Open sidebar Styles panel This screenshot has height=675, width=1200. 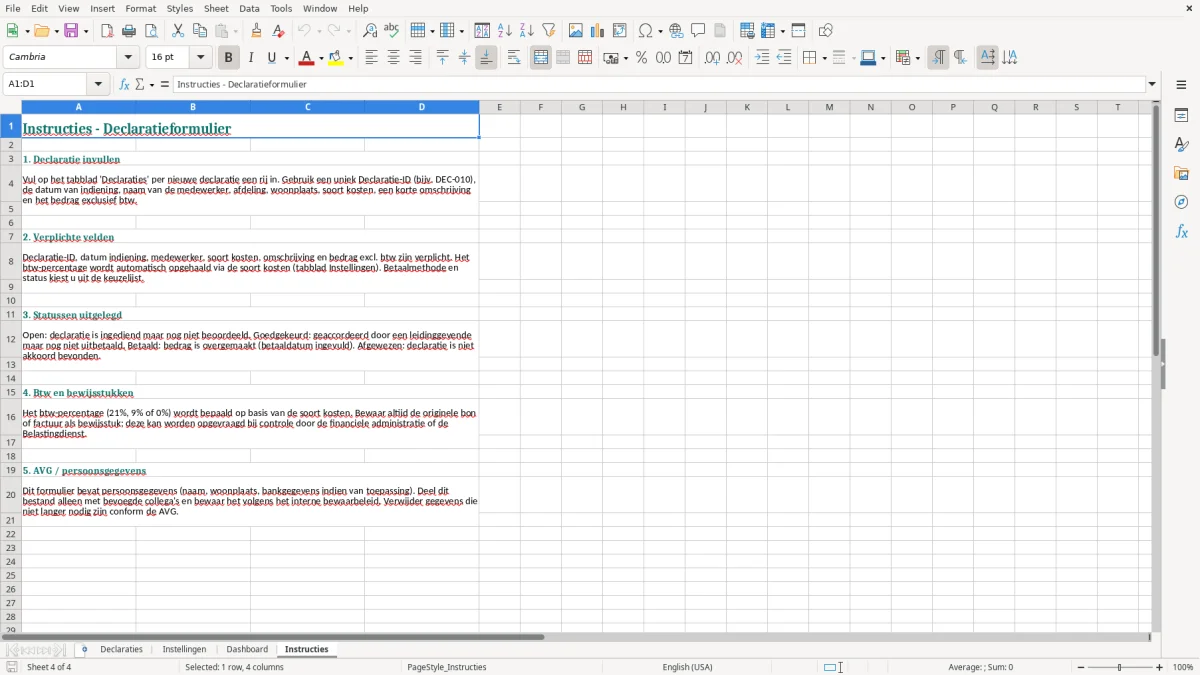(1181, 144)
